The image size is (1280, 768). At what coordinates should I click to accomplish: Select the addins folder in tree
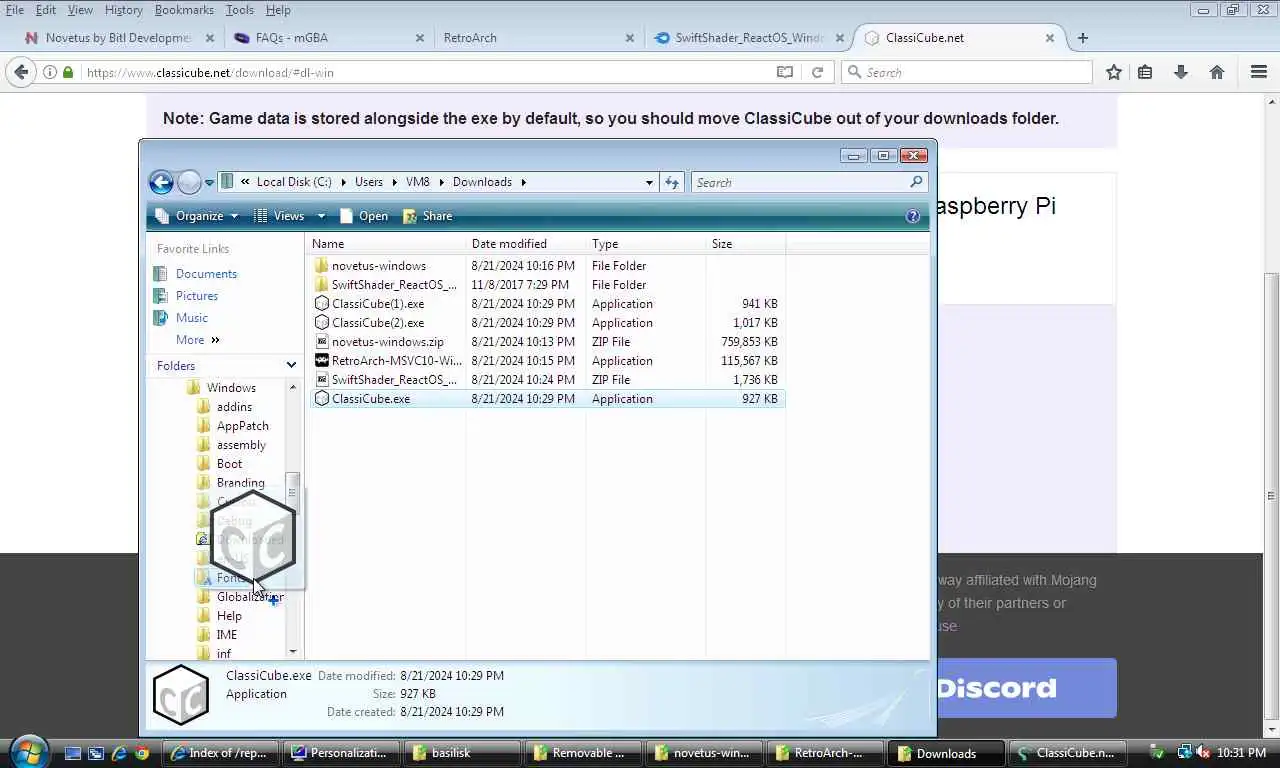[234, 407]
